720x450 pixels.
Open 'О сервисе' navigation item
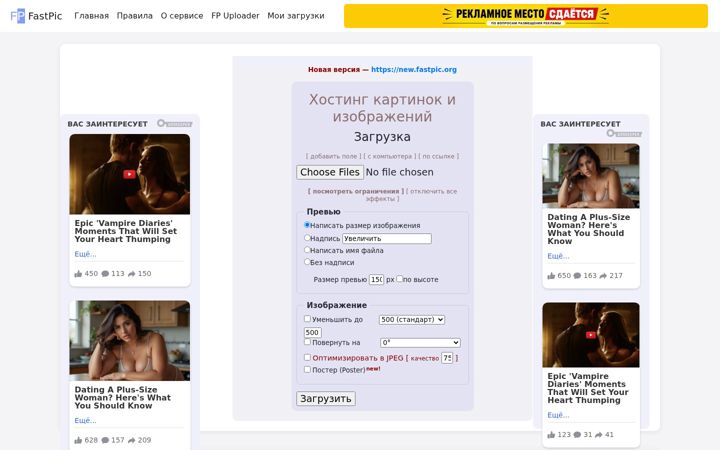(x=182, y=16)
